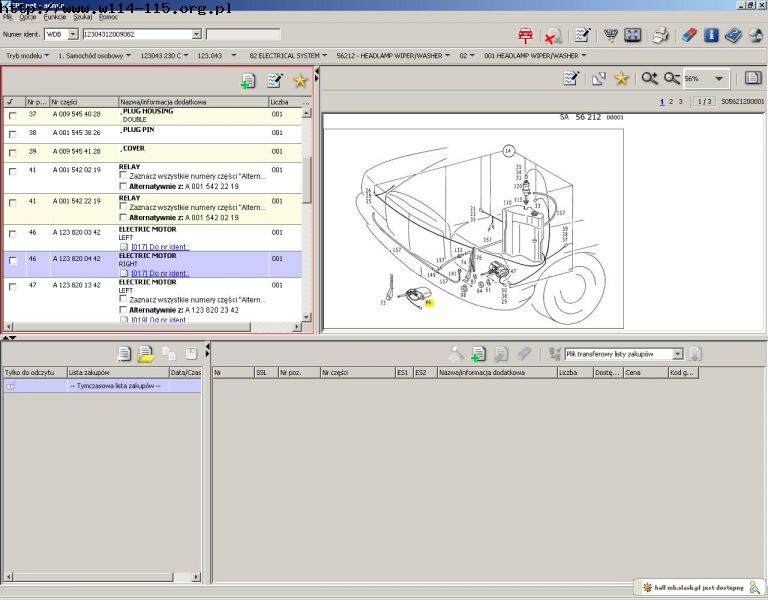Zoom in on the diagram

(649, 78)
